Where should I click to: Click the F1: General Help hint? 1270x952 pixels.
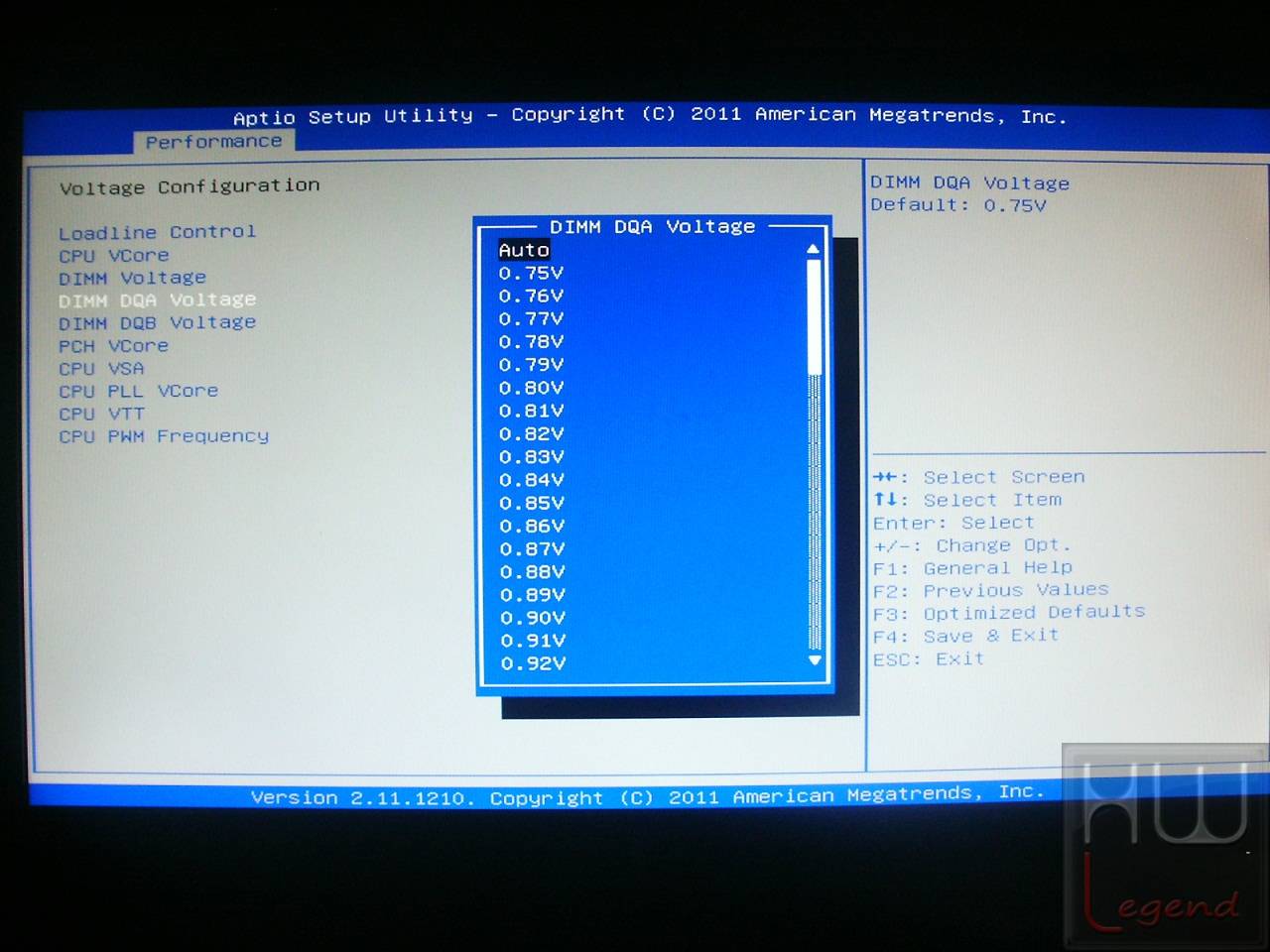(x=972, y=568)
